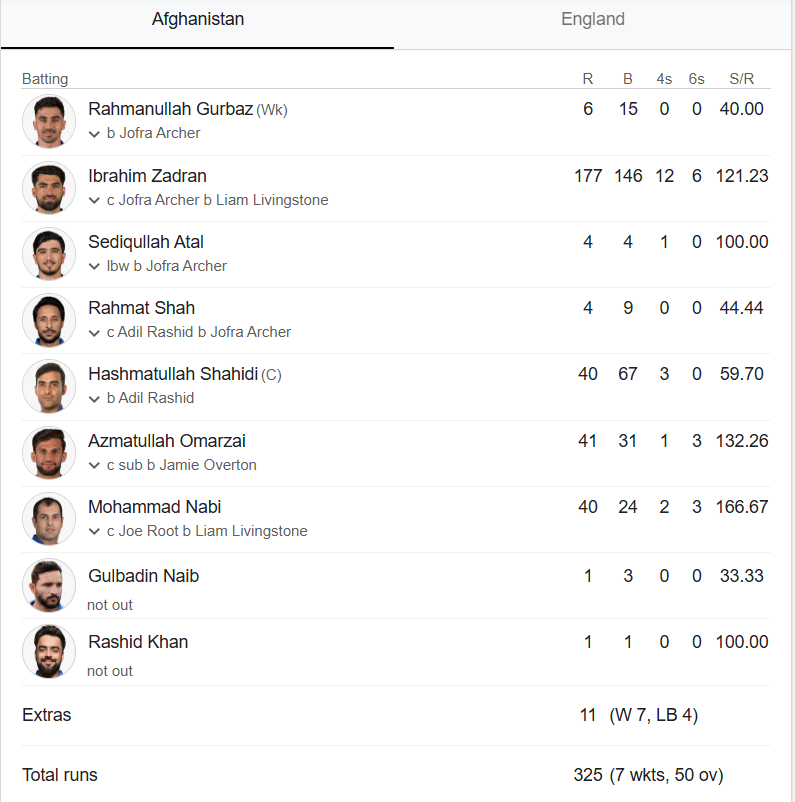Open the Mohammad Nabi name link
The image size is (795, 802).
pos(154,507)
